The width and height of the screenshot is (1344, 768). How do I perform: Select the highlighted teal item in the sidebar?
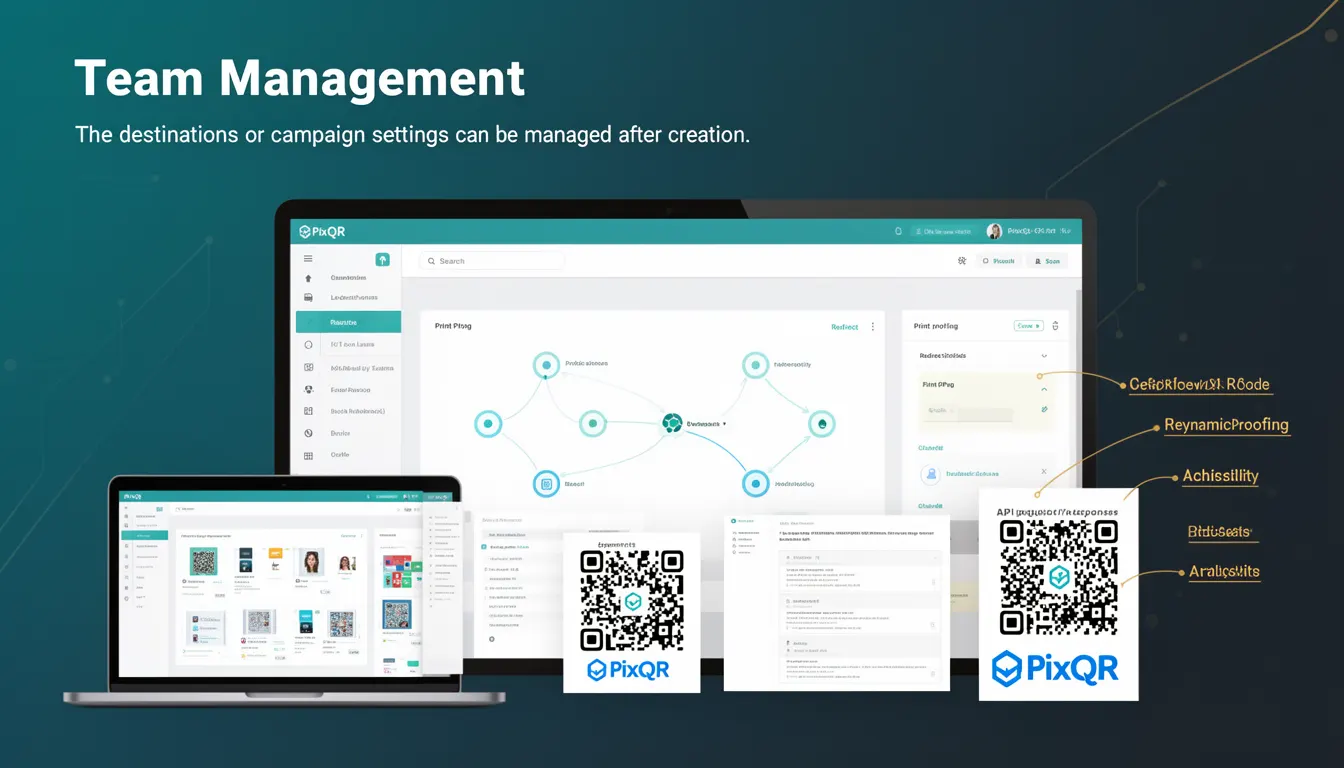click(x=348, y=322)
